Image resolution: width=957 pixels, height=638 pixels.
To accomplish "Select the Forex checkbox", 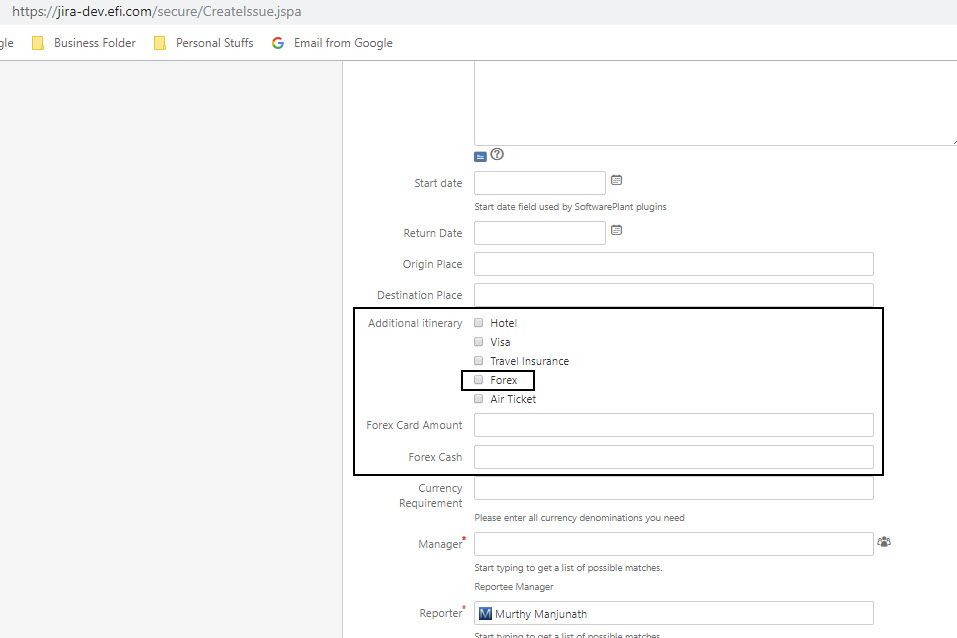I will (x=479, y=380).
